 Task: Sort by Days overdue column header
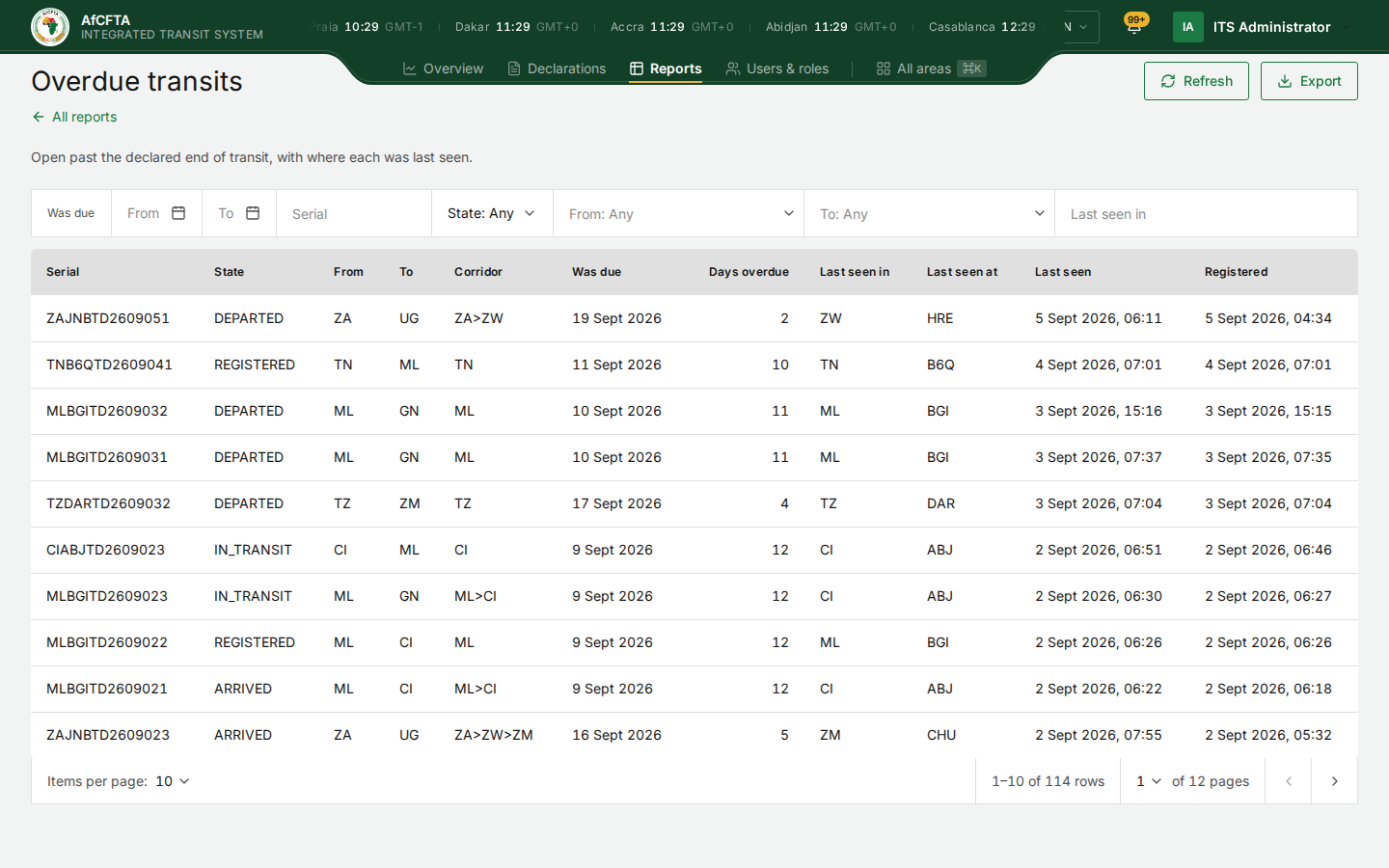pos(749,272)
